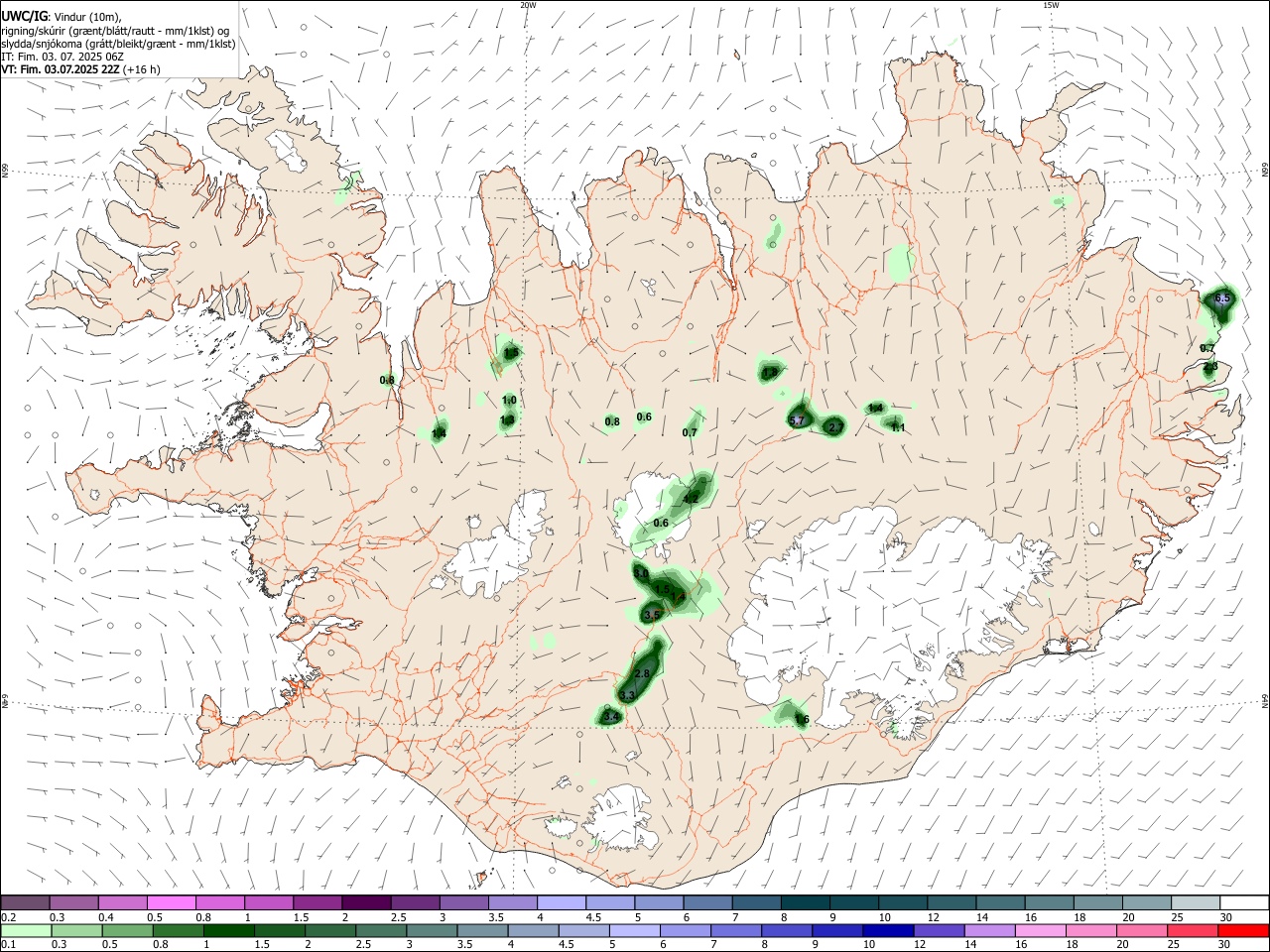This screenshot has width=1270, height=952.
Task: Select the lavender 14–16 swatch, lower legend
Action: [x=989, y=930]
